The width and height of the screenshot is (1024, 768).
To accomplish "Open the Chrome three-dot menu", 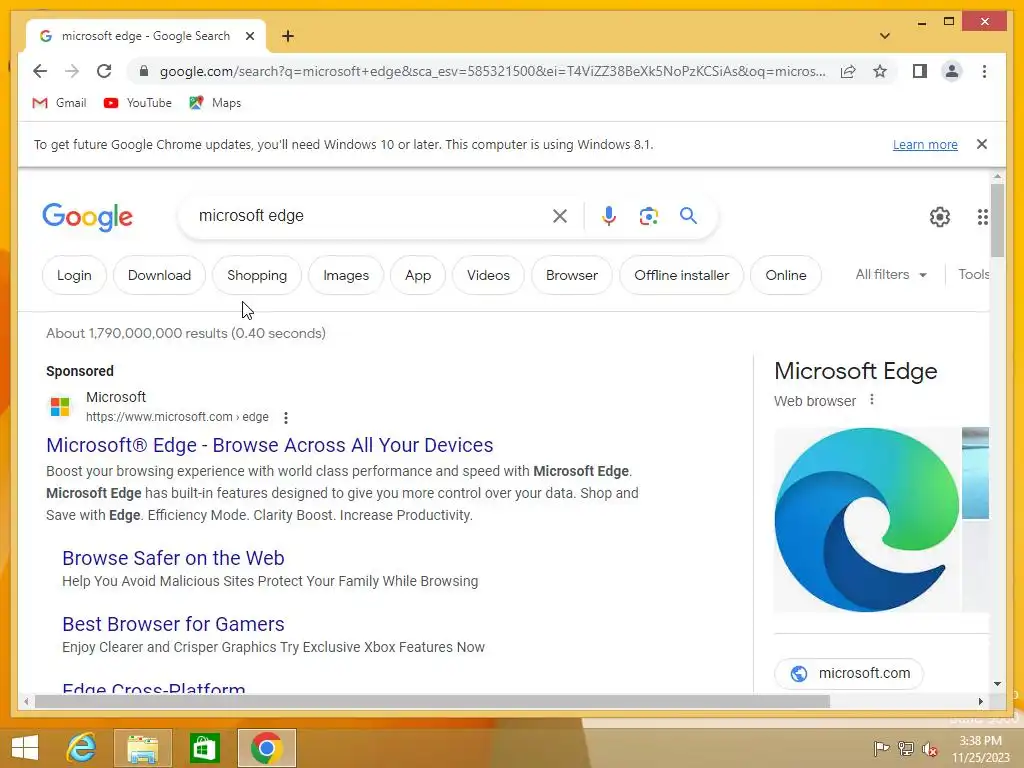I will [984, 71].
